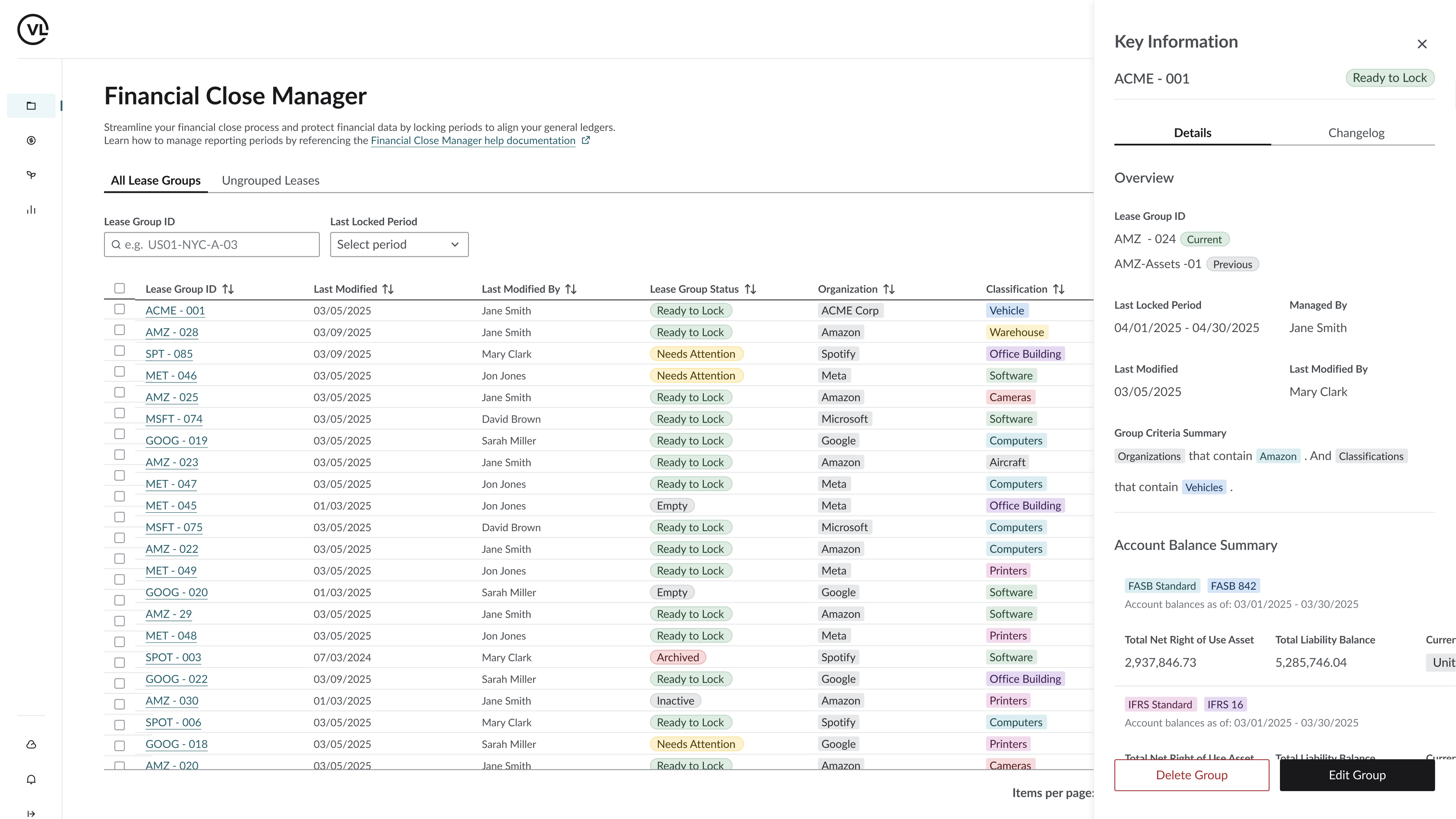Viewport: 1456px width, 819px height.
Task: Open the bar chart sidebar icon
Action: click(x=31, y=210)
